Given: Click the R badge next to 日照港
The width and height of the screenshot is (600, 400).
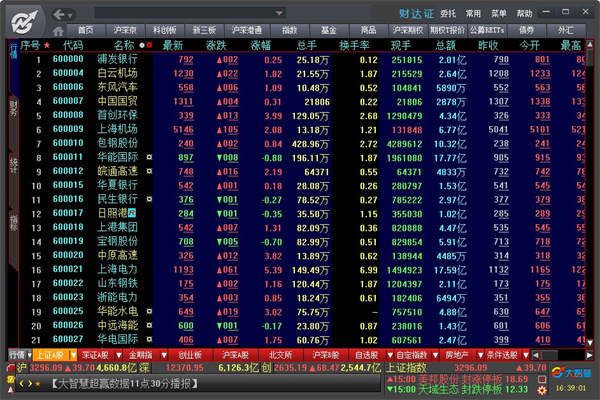Looking at the screenshot, I should point(132,212).
